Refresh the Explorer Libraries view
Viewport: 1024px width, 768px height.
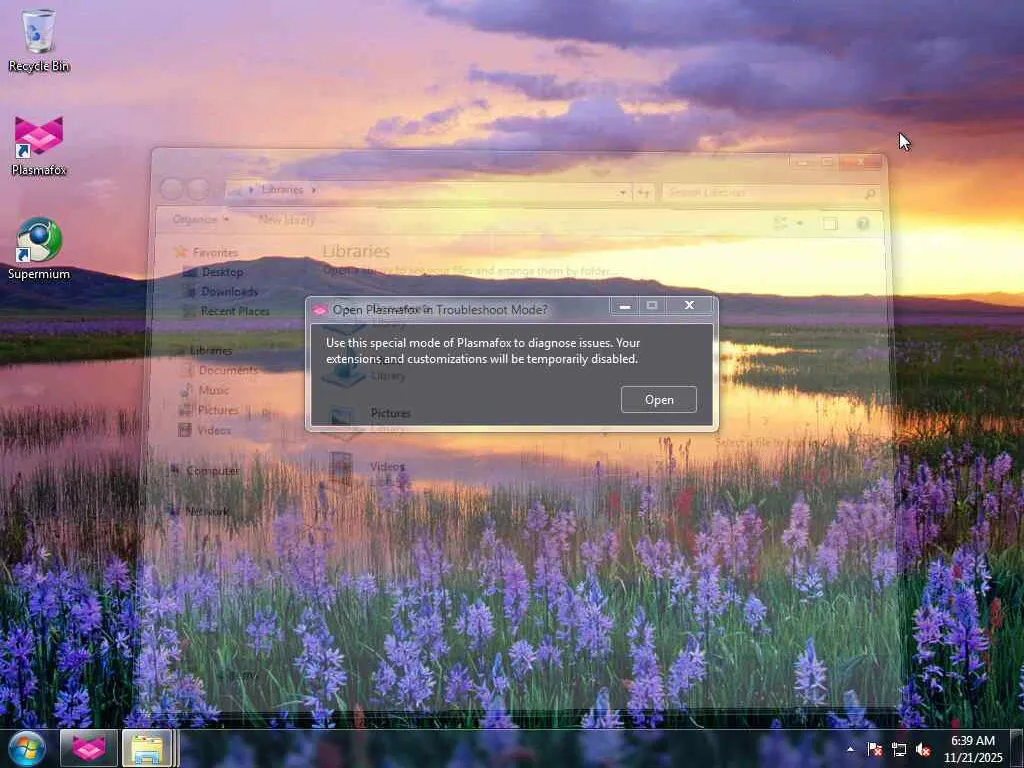coord(644,192)
